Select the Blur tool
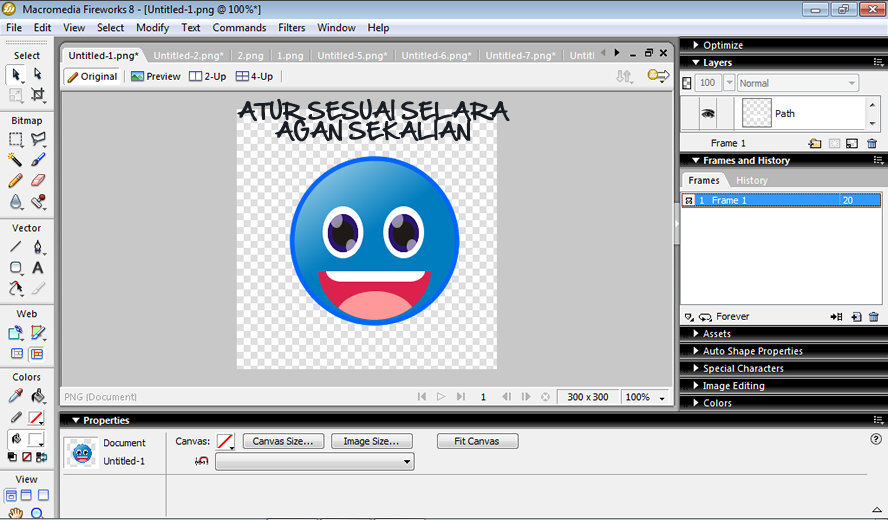This screenshot has height=520, width=888. [15, 202]
